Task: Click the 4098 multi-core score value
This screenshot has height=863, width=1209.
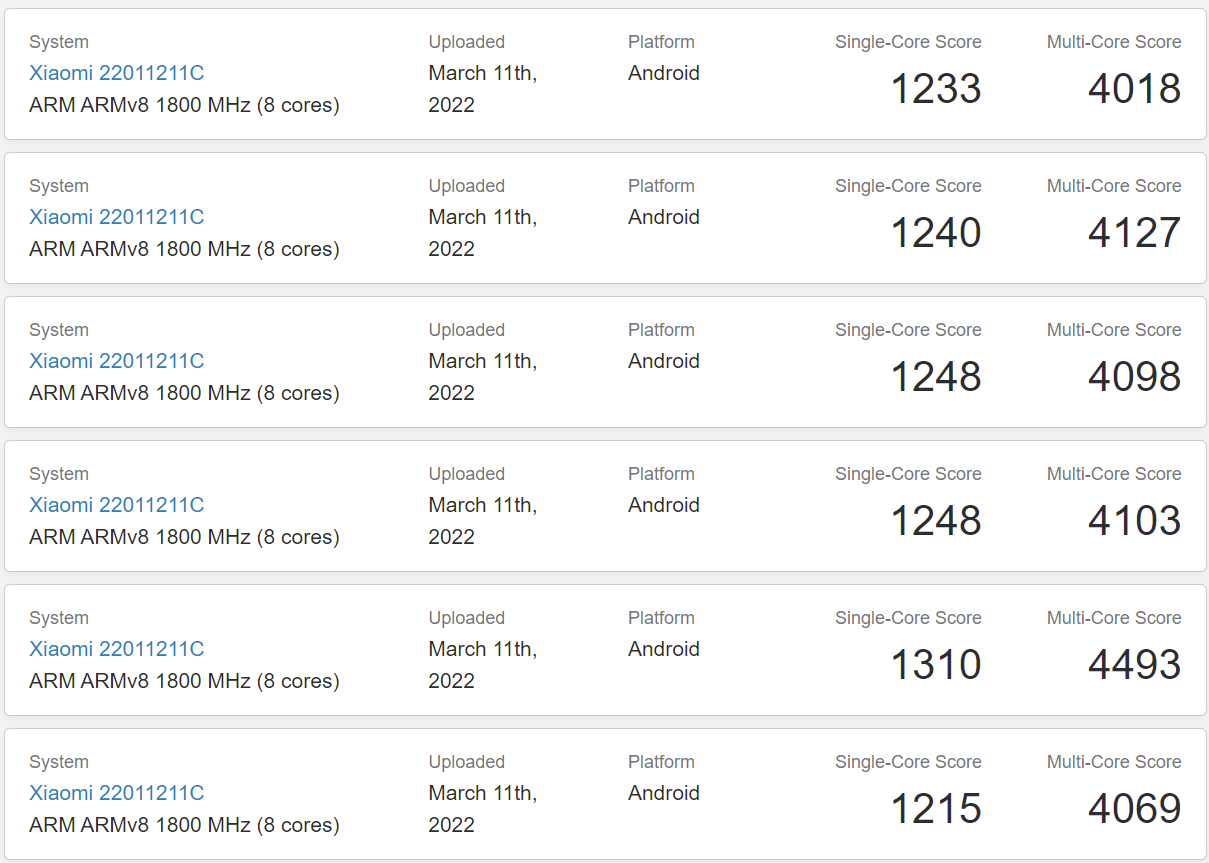Action: (1135, 377)
